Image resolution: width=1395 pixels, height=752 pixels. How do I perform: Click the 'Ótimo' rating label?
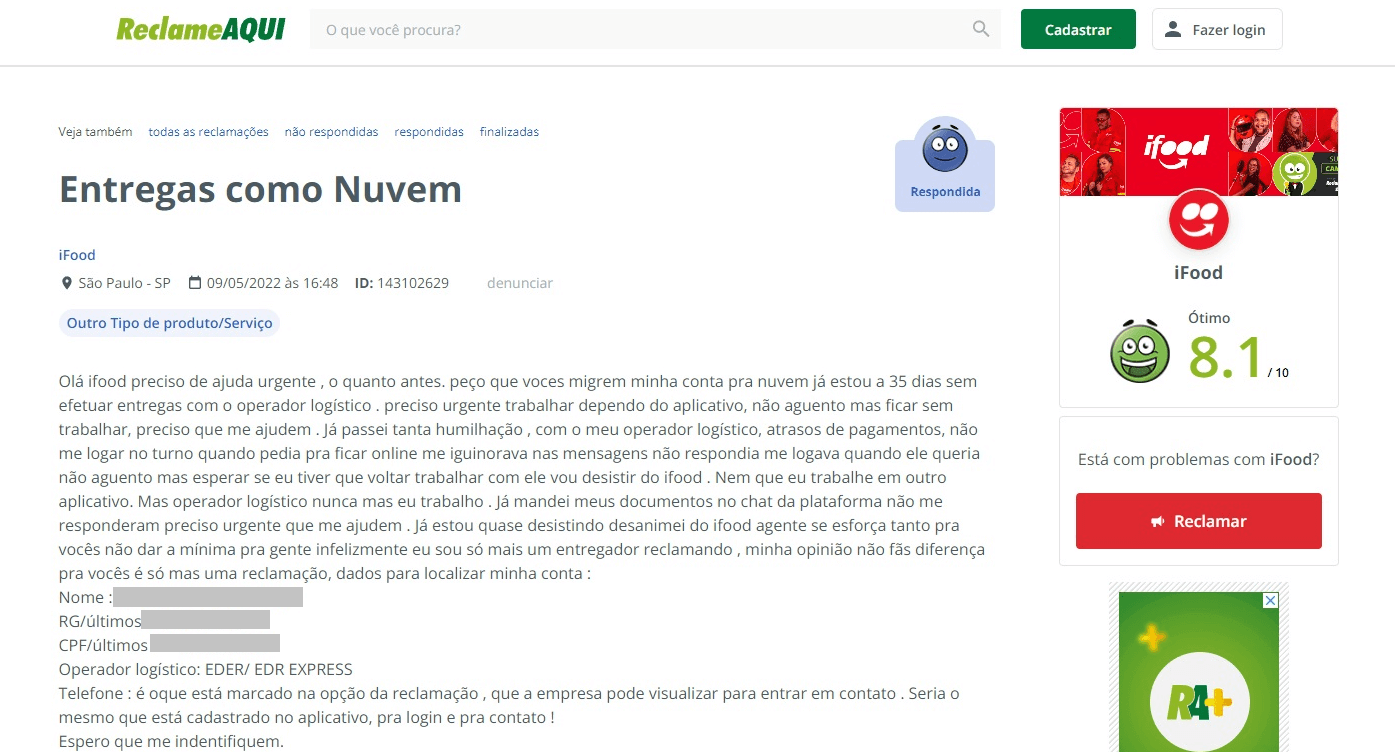click(x=1209, y=318)
